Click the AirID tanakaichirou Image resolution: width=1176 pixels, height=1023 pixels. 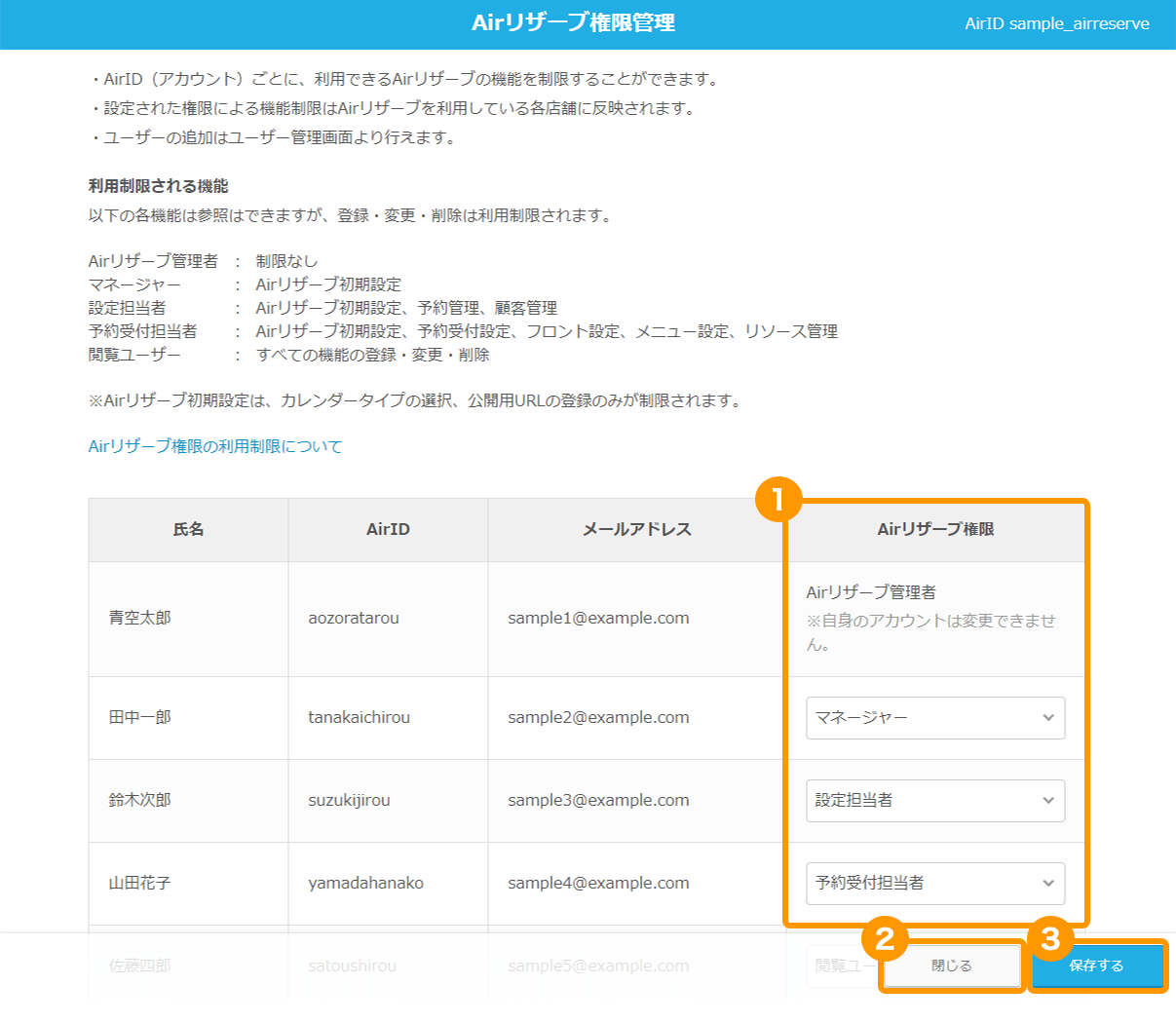(x=360, y=717)
